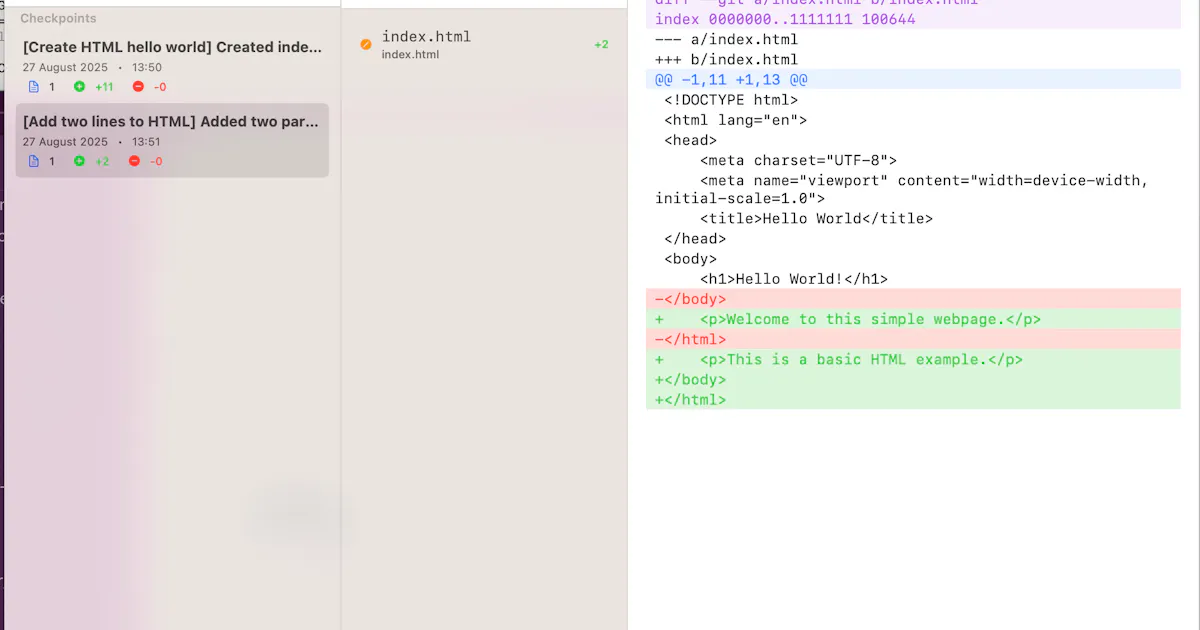Viewport: 1200px width, 630px height.
Task: Click the "<title>Hello World</title>" line
Action: click(x=816, y=219)
